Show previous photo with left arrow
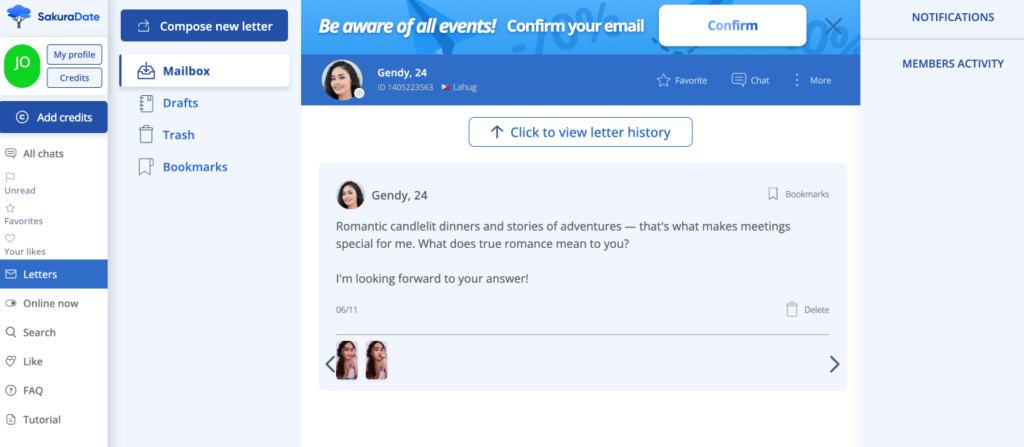 click(x=330, y=364)
